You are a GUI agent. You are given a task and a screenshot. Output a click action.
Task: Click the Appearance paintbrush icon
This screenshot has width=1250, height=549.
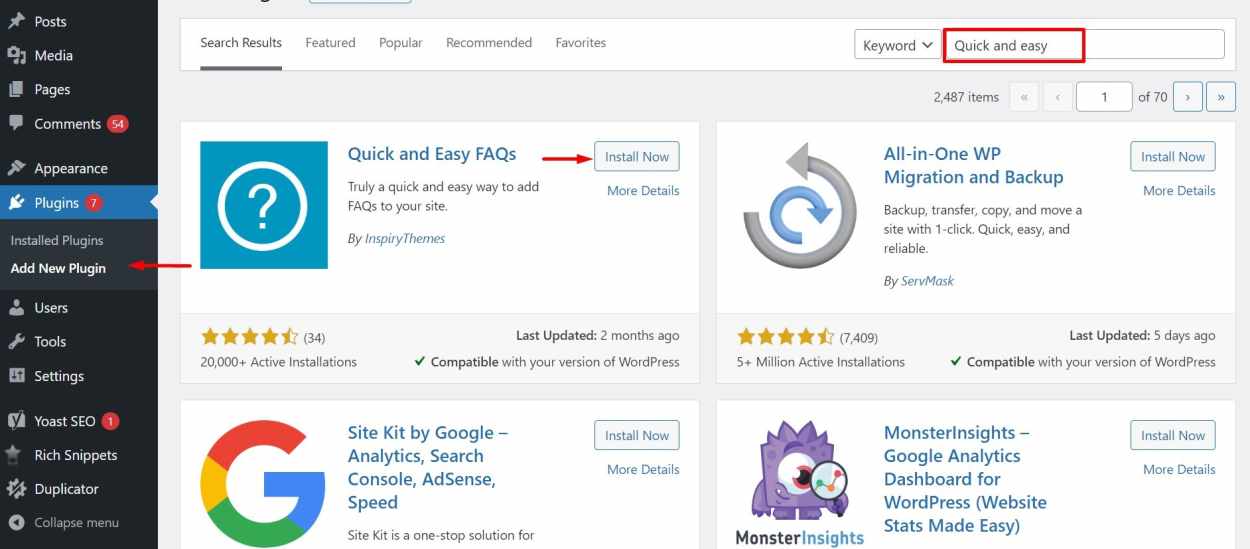16,168
